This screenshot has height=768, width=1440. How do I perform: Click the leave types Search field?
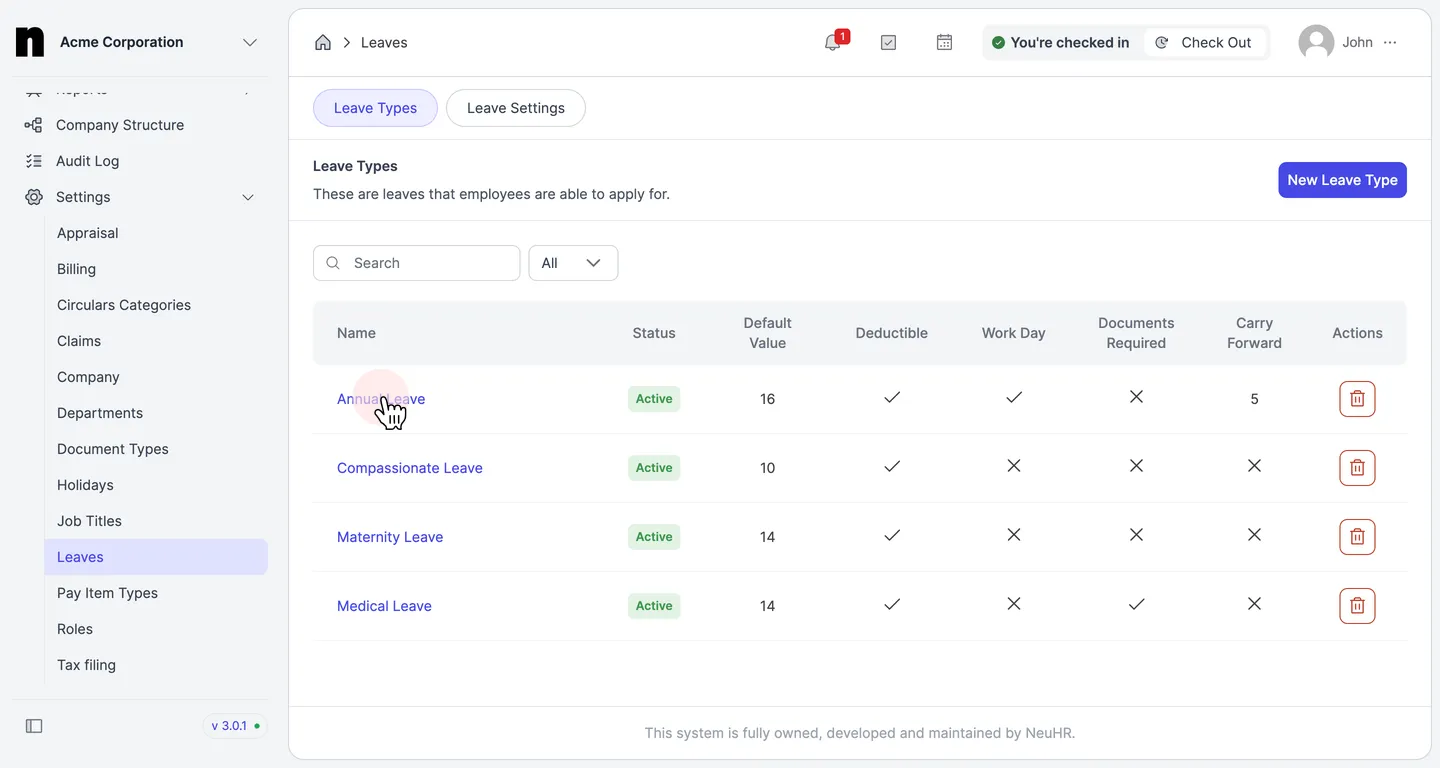pos(416,263)
